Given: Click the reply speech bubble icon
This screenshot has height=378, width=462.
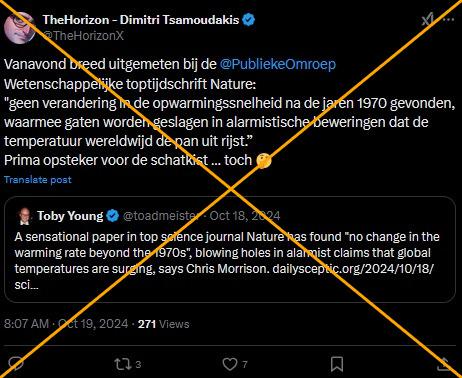Looking at the screenshot, I should [x=16, y=364].
